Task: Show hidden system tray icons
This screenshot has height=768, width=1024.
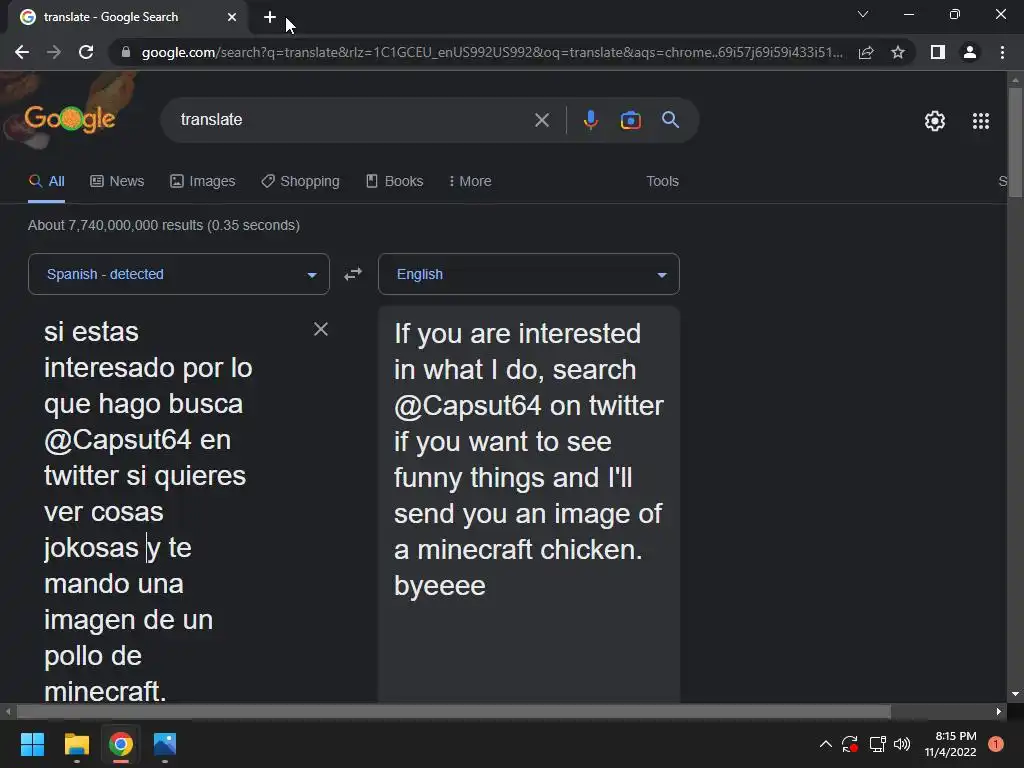Action: [825, 744]
